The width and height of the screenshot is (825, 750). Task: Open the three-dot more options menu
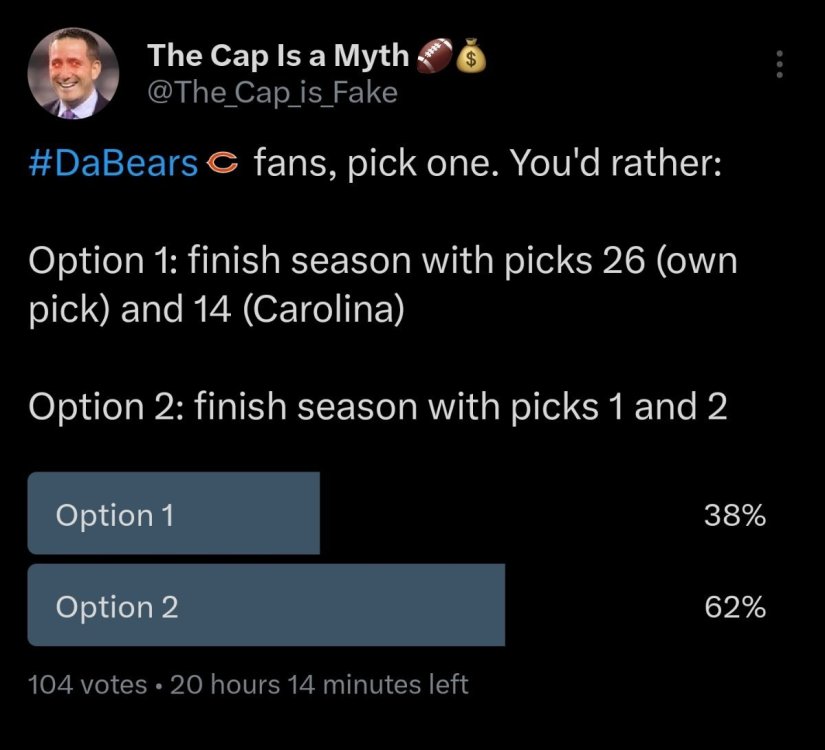click(x=781, y=65)
